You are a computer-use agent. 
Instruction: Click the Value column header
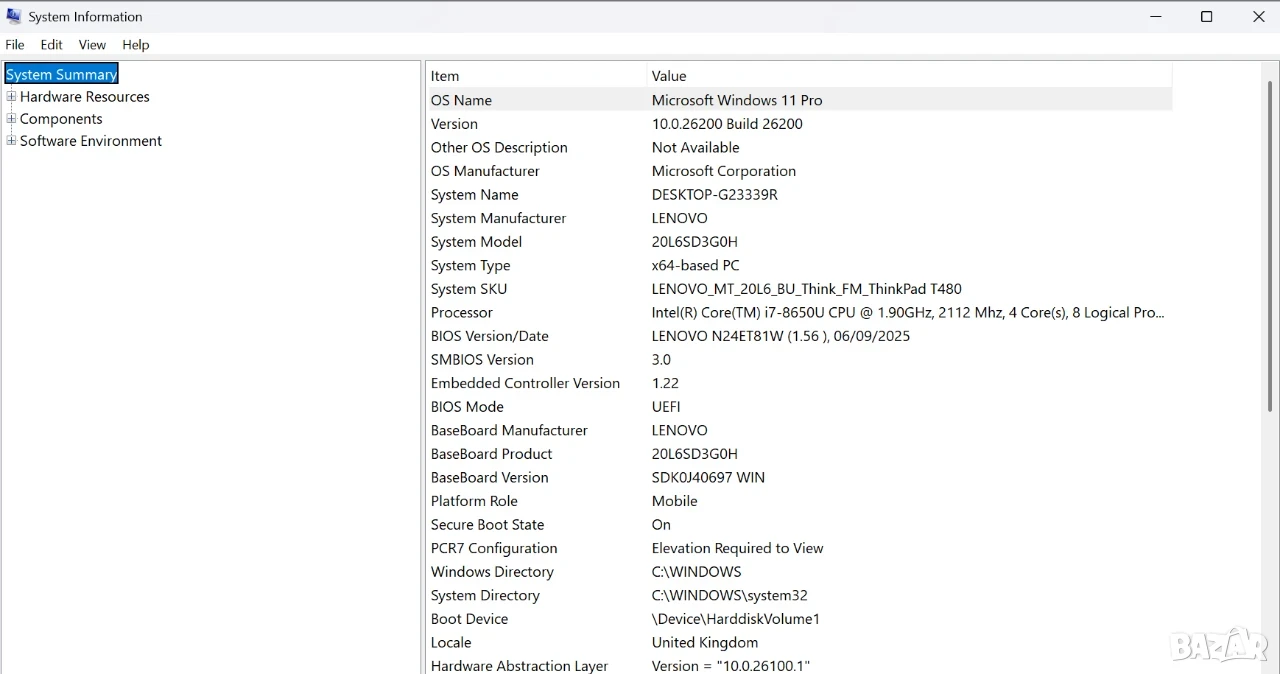(x=909, y=76)
